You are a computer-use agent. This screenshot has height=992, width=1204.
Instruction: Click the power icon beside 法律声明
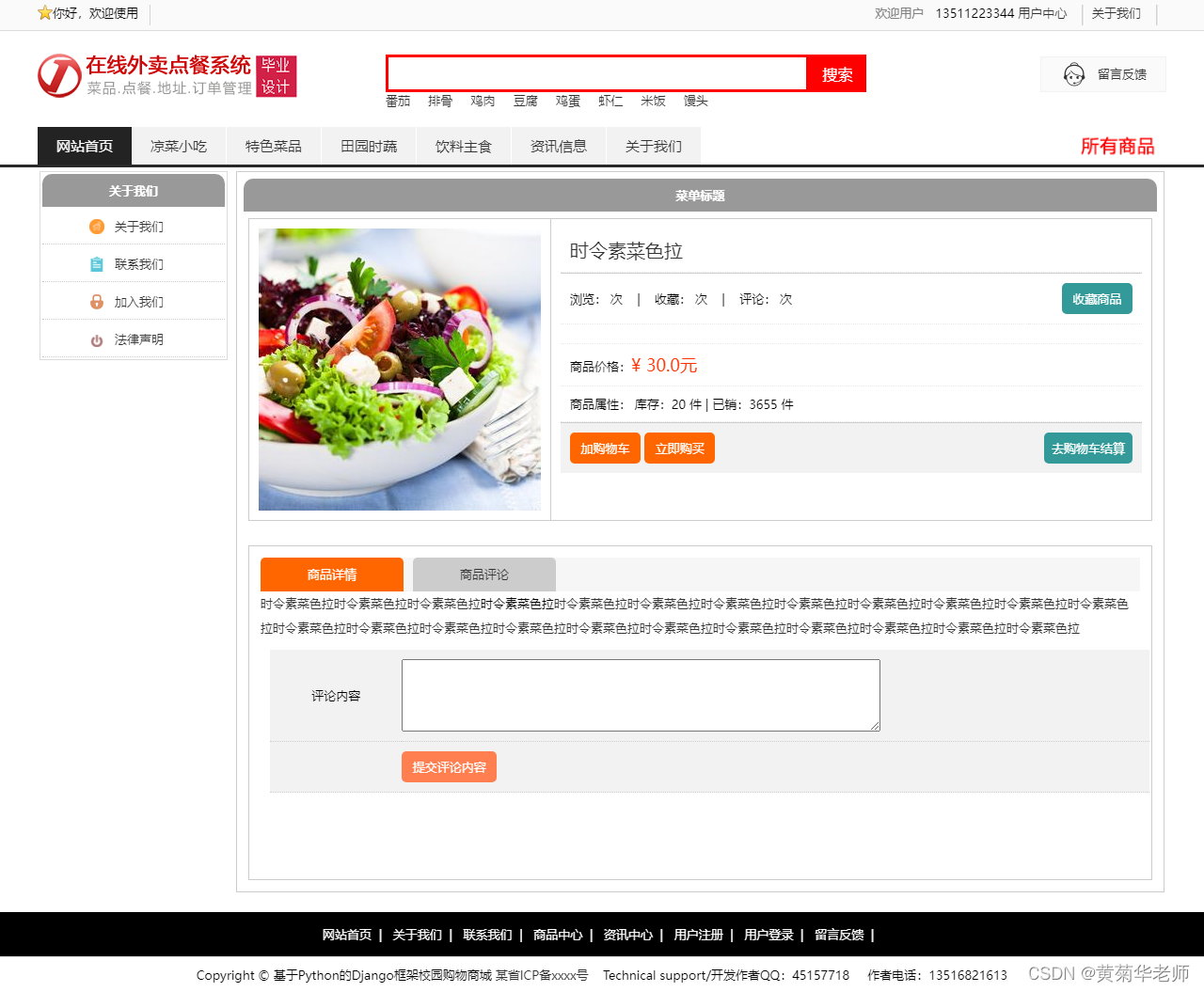(x=97, y=339)
